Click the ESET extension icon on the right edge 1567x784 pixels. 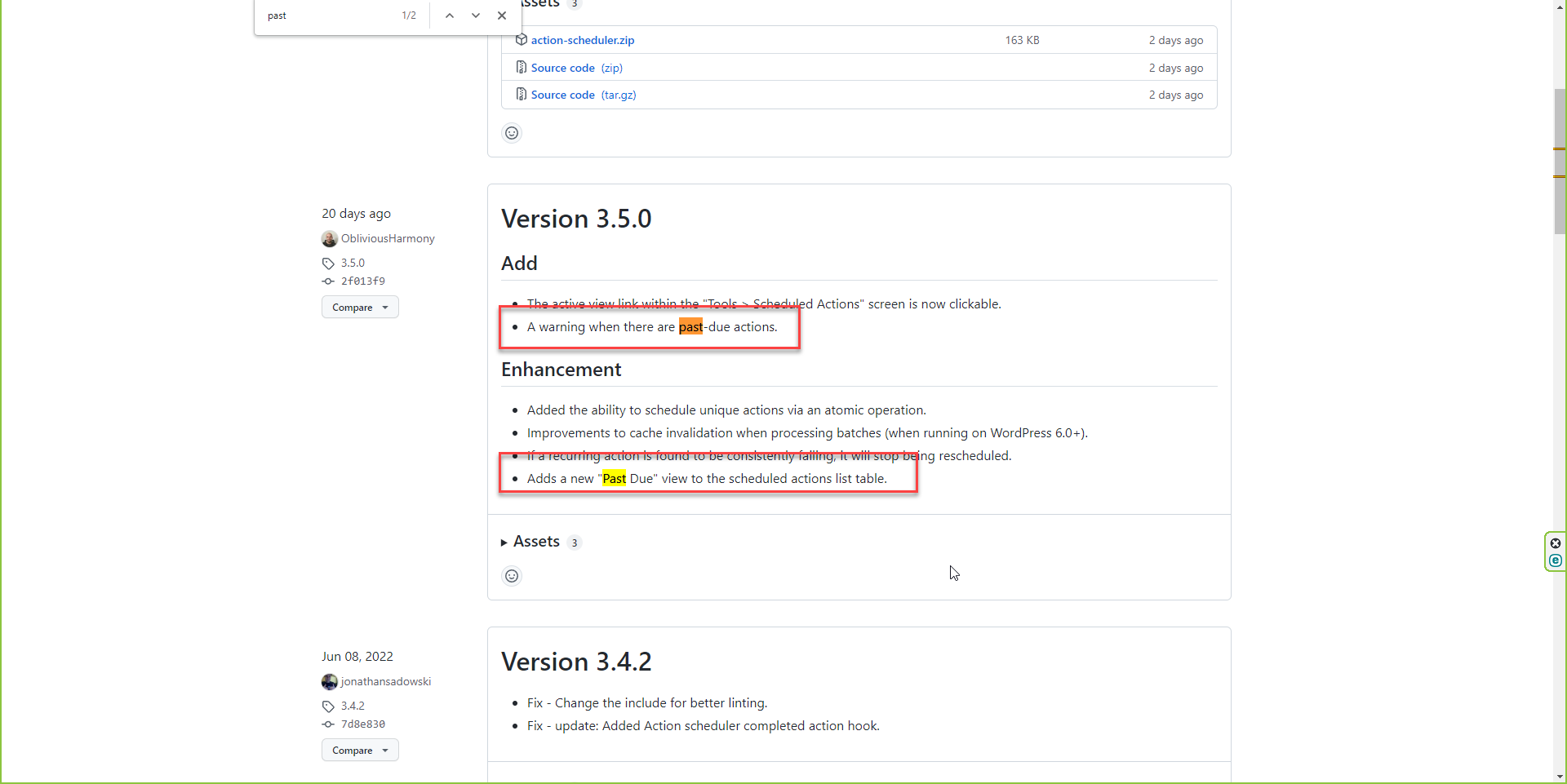click(x=1556, y=561)
